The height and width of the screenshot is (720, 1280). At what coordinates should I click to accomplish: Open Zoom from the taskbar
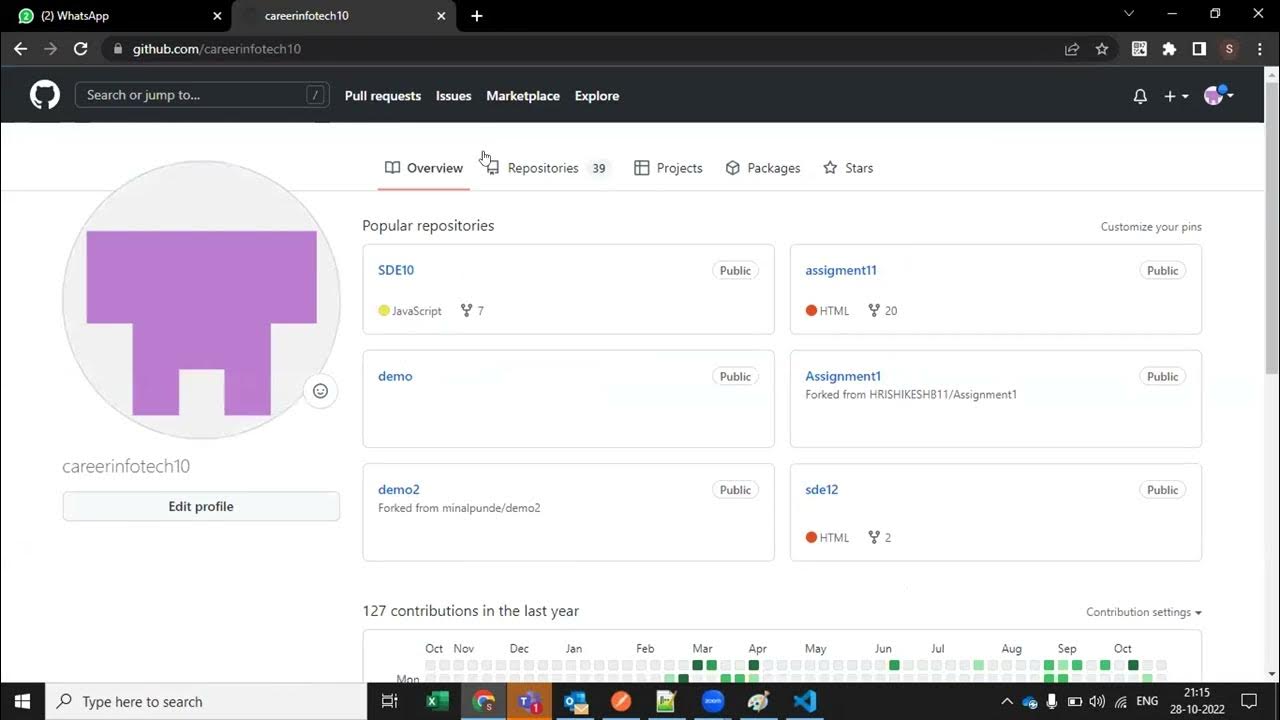[713, 701]
